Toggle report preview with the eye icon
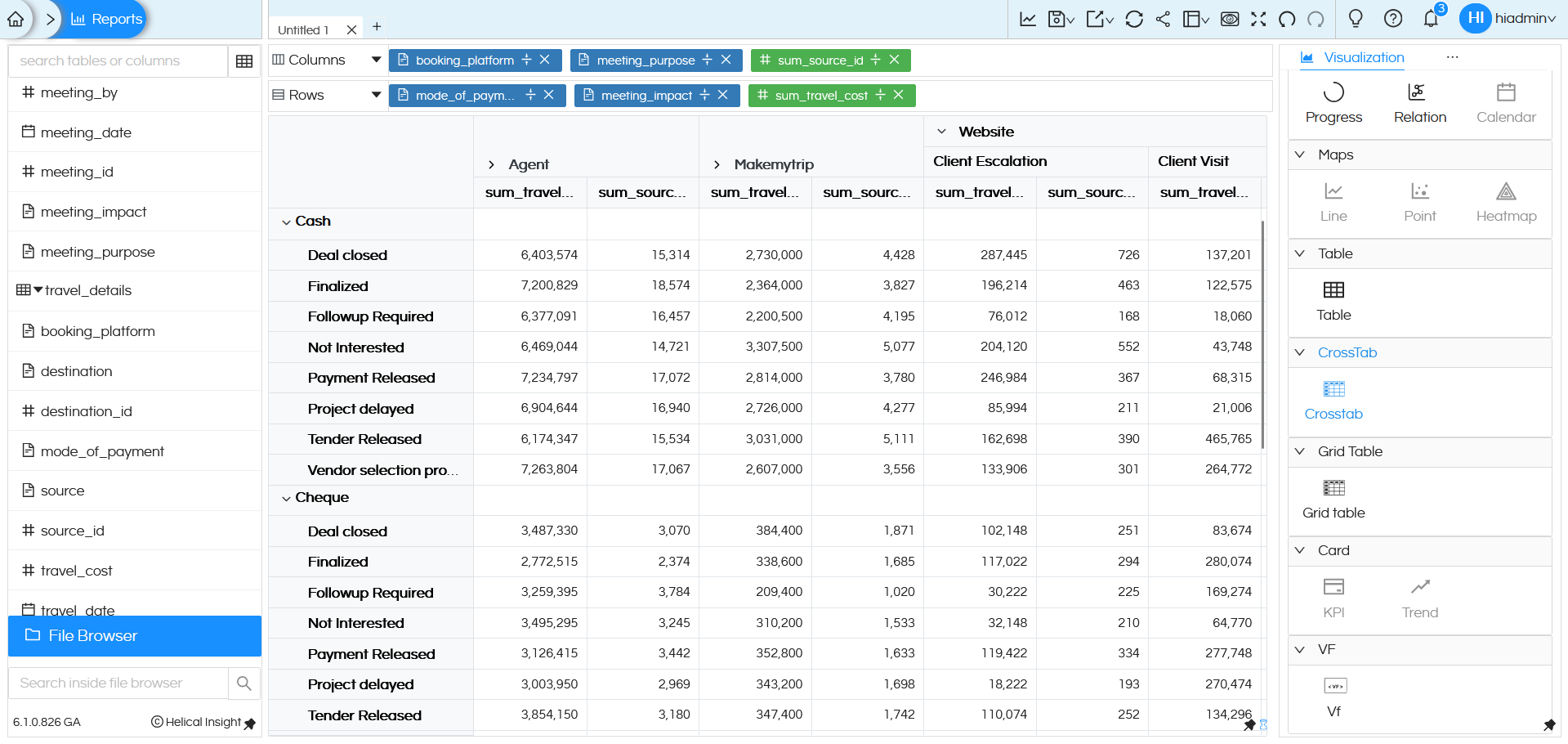1568x744 pixels. (1230, 18)
